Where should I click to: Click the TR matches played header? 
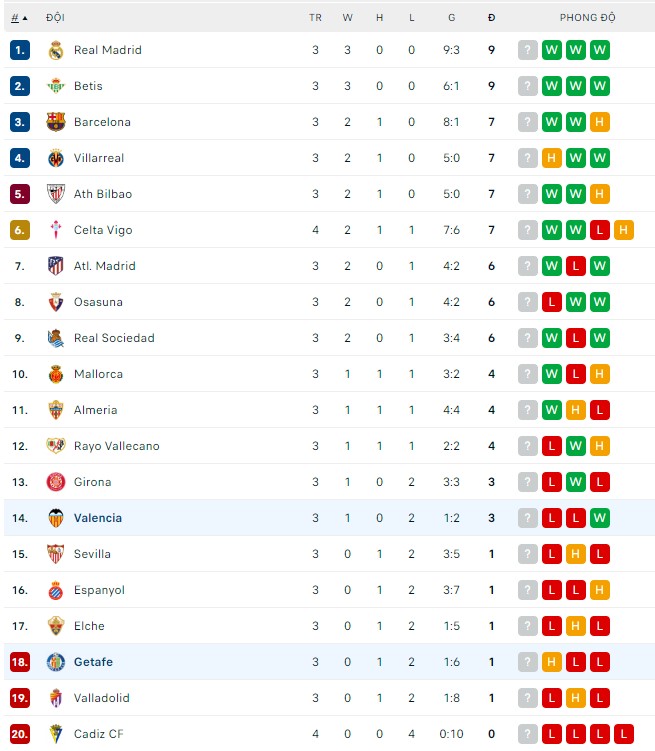[315, 18]
